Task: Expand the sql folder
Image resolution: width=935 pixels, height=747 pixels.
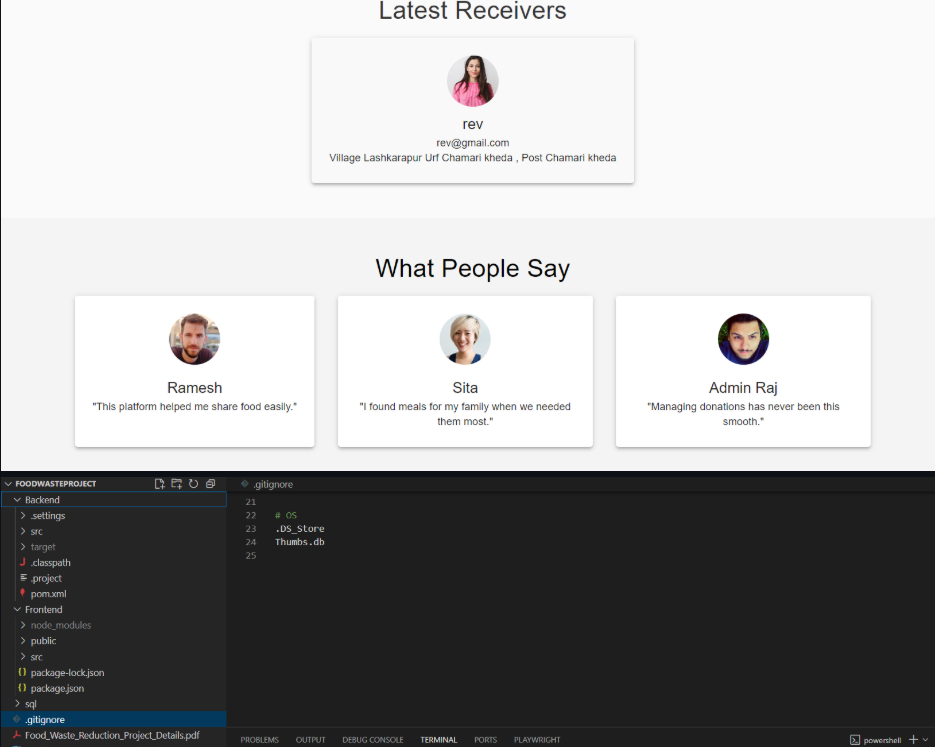Action: tap(31, 704)
